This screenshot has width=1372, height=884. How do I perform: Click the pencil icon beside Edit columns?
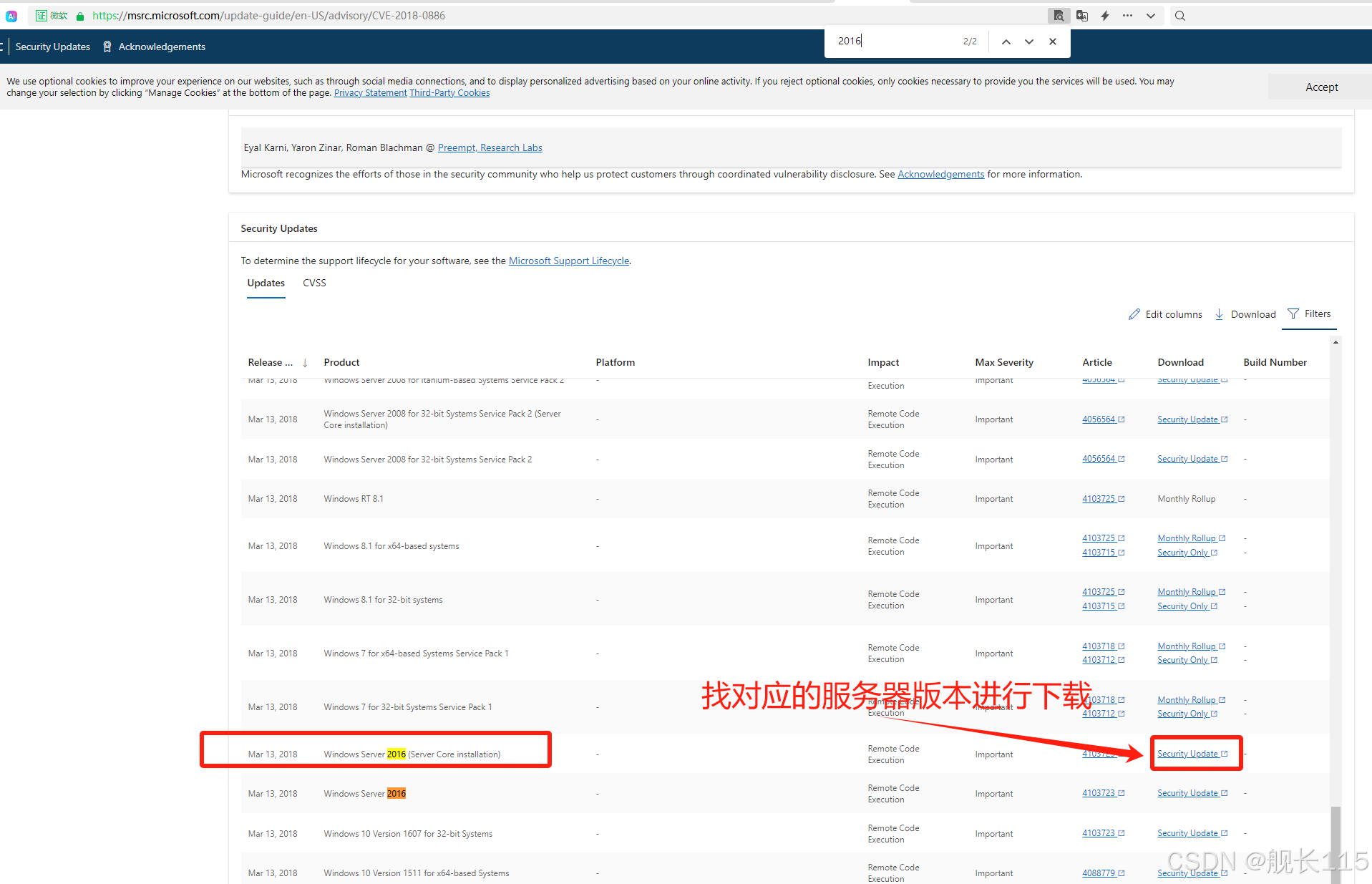(x=1134, y=314)
